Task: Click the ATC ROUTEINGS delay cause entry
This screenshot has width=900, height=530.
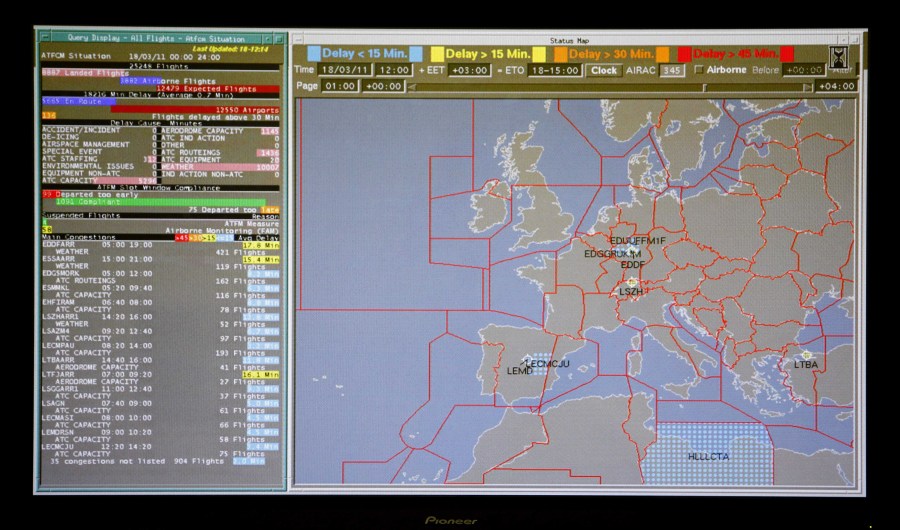Action: (220, 153)
